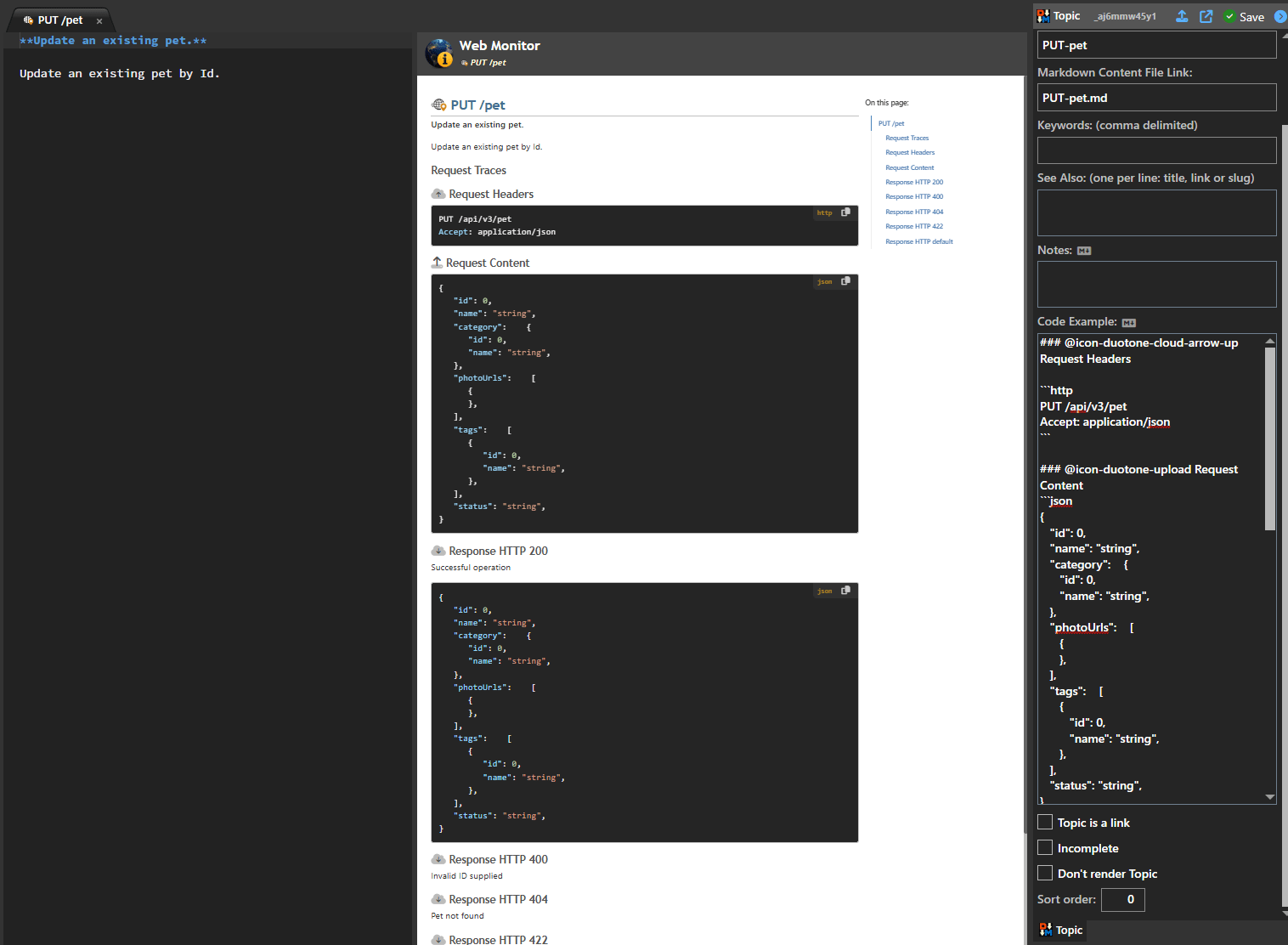Click the globe icon beside PUT /pet heading
This screenshot has width=1288, height=945.
tap(438, 105)
